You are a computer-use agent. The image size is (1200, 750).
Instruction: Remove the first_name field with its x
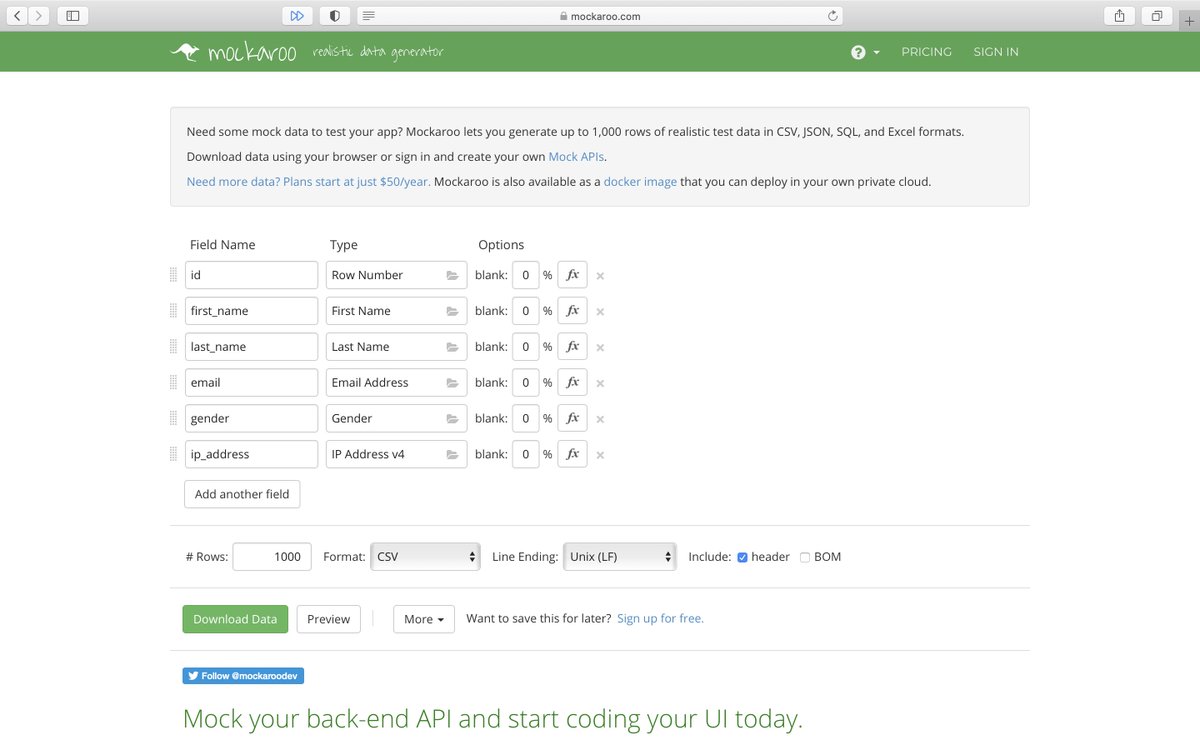tap(600, 312)
